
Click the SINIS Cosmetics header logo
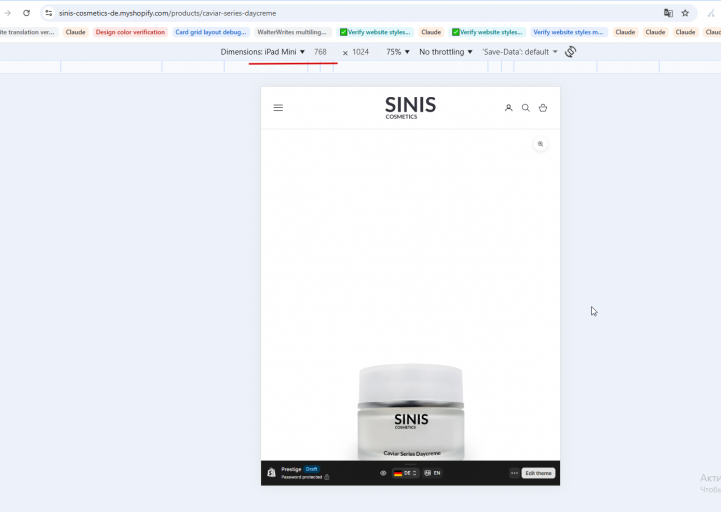coord(410,108)
